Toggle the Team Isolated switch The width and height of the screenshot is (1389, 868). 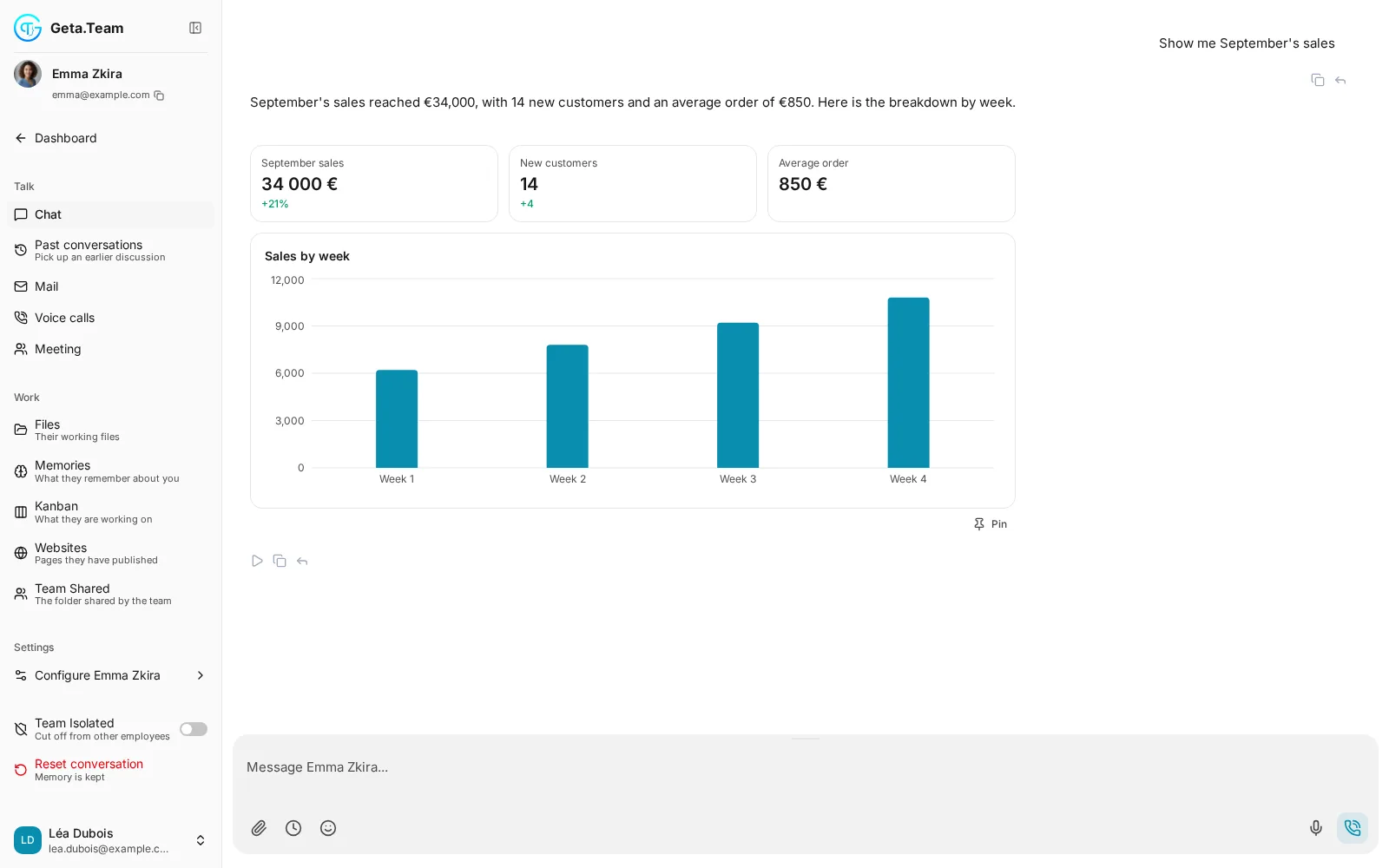point(194,729)
